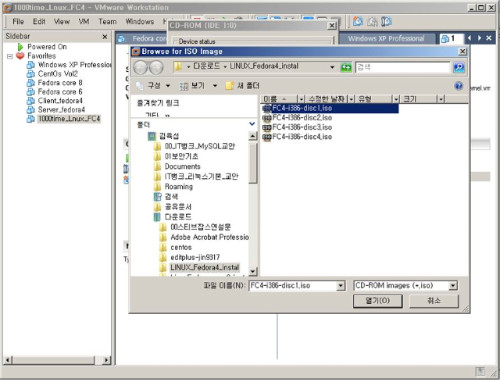Expand the file name combo box arrow
Image resolution: width=500 pixels, height=380 pixels.
pos(340,286)
